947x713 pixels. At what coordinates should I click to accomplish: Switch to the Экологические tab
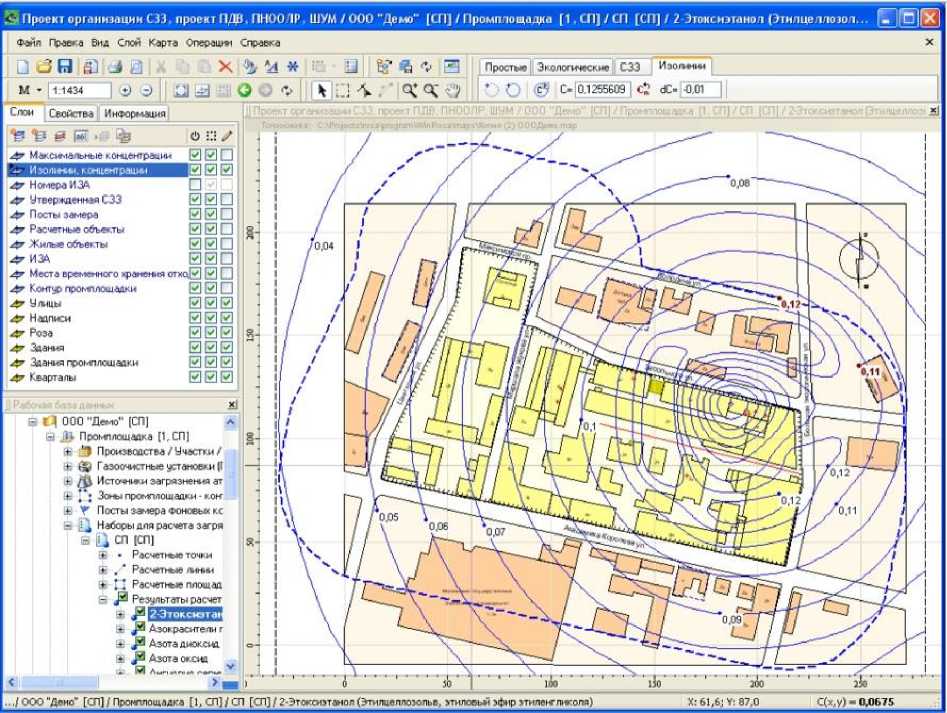pyautogui.click(x=572, y=66)
